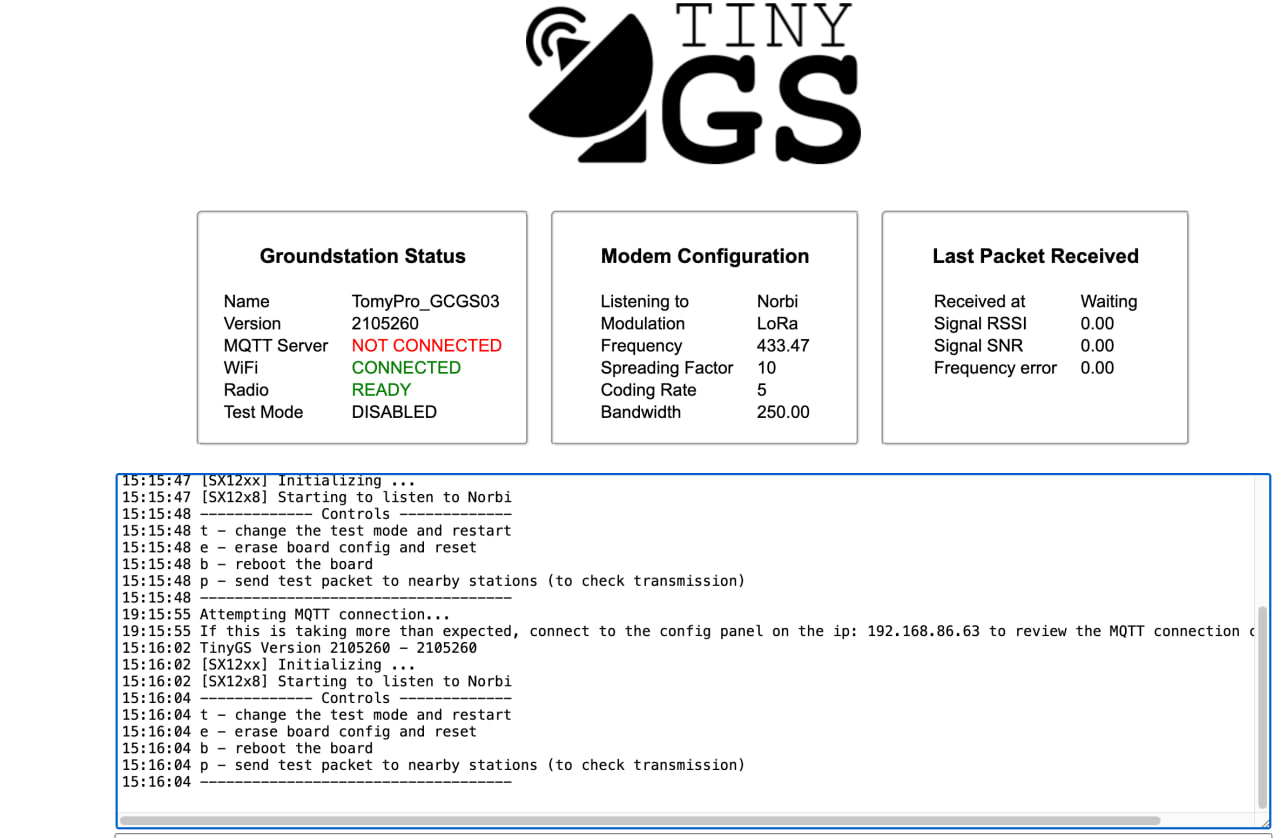
Task: Click the Groundstation Status card heading
Action: pos(362,256)
